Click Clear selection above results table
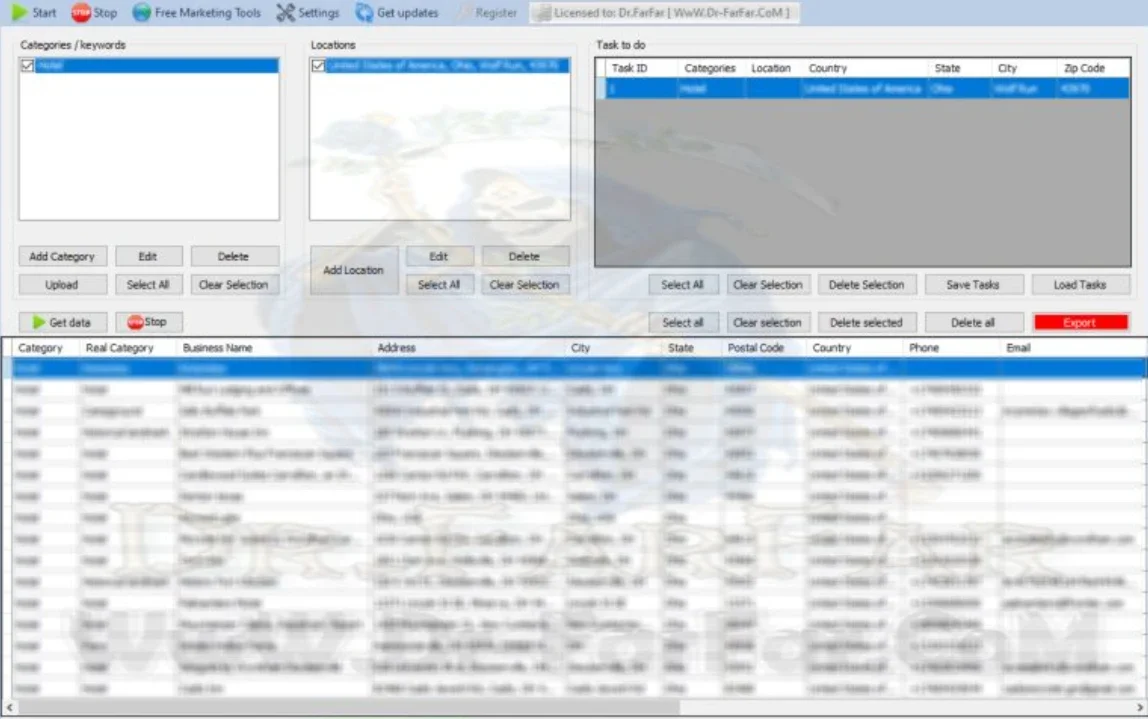The image size is (1148, 719). point(768,322)
